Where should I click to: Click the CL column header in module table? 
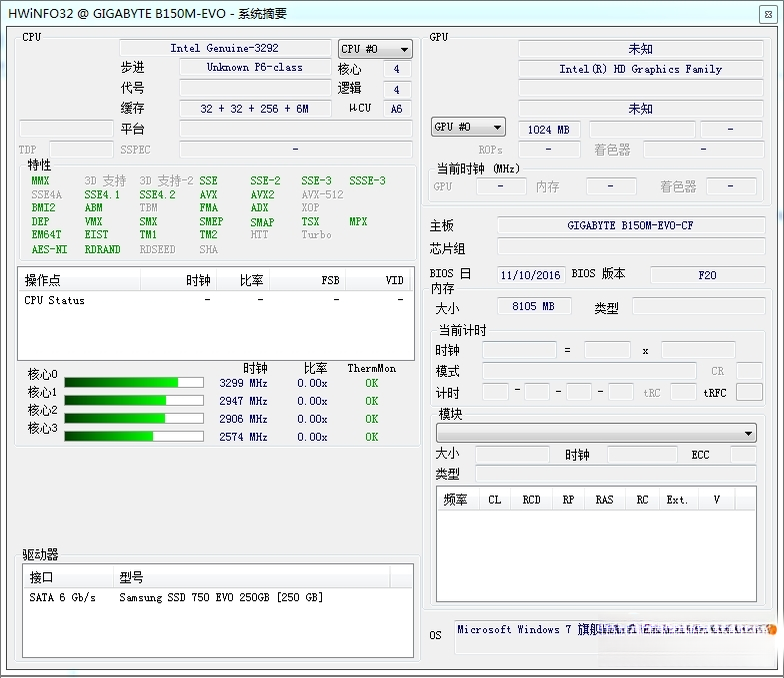494,500
